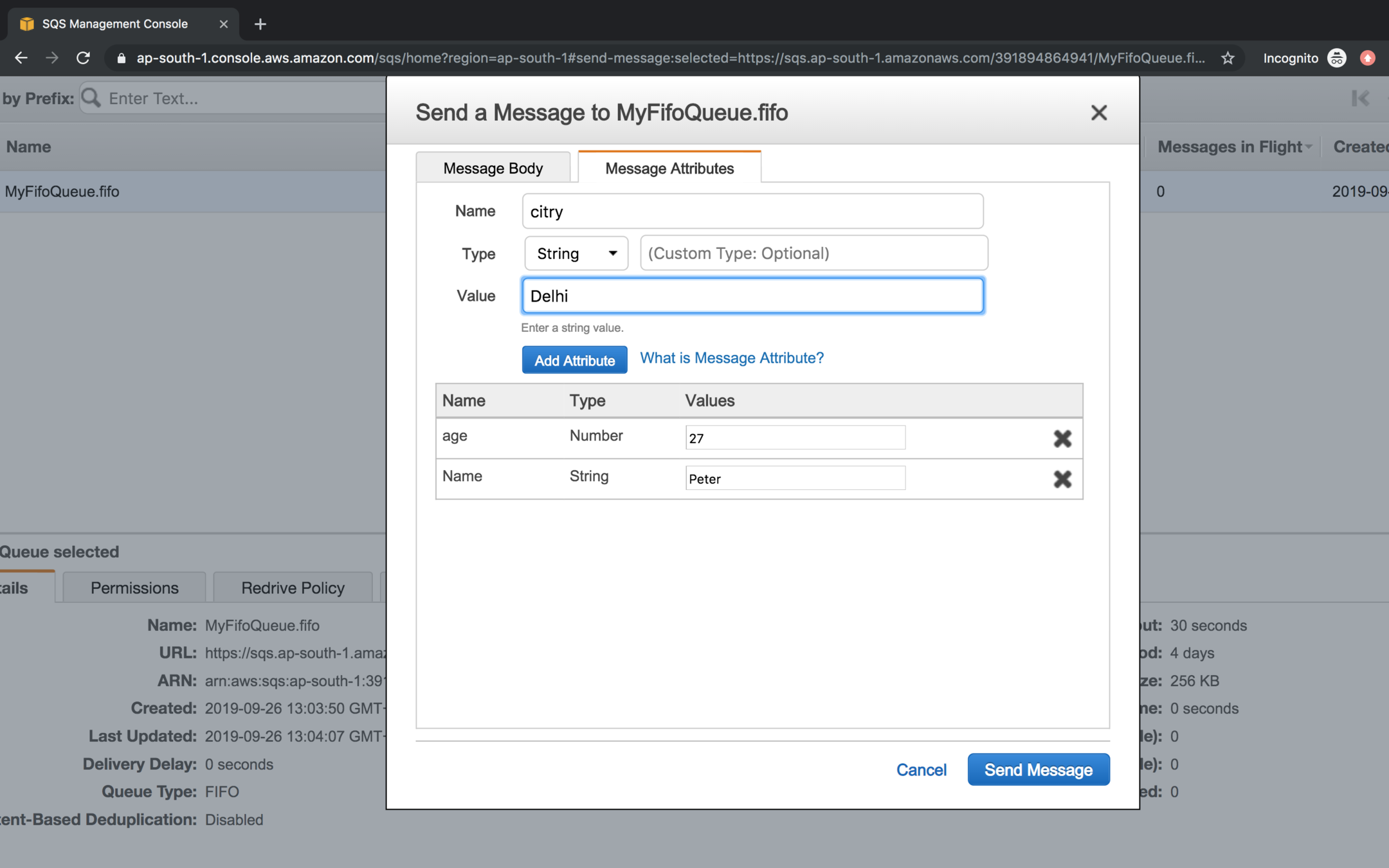Open What is Message Attribute link
This screenshot has width=1389, height=868.
[x=732, y=358]
